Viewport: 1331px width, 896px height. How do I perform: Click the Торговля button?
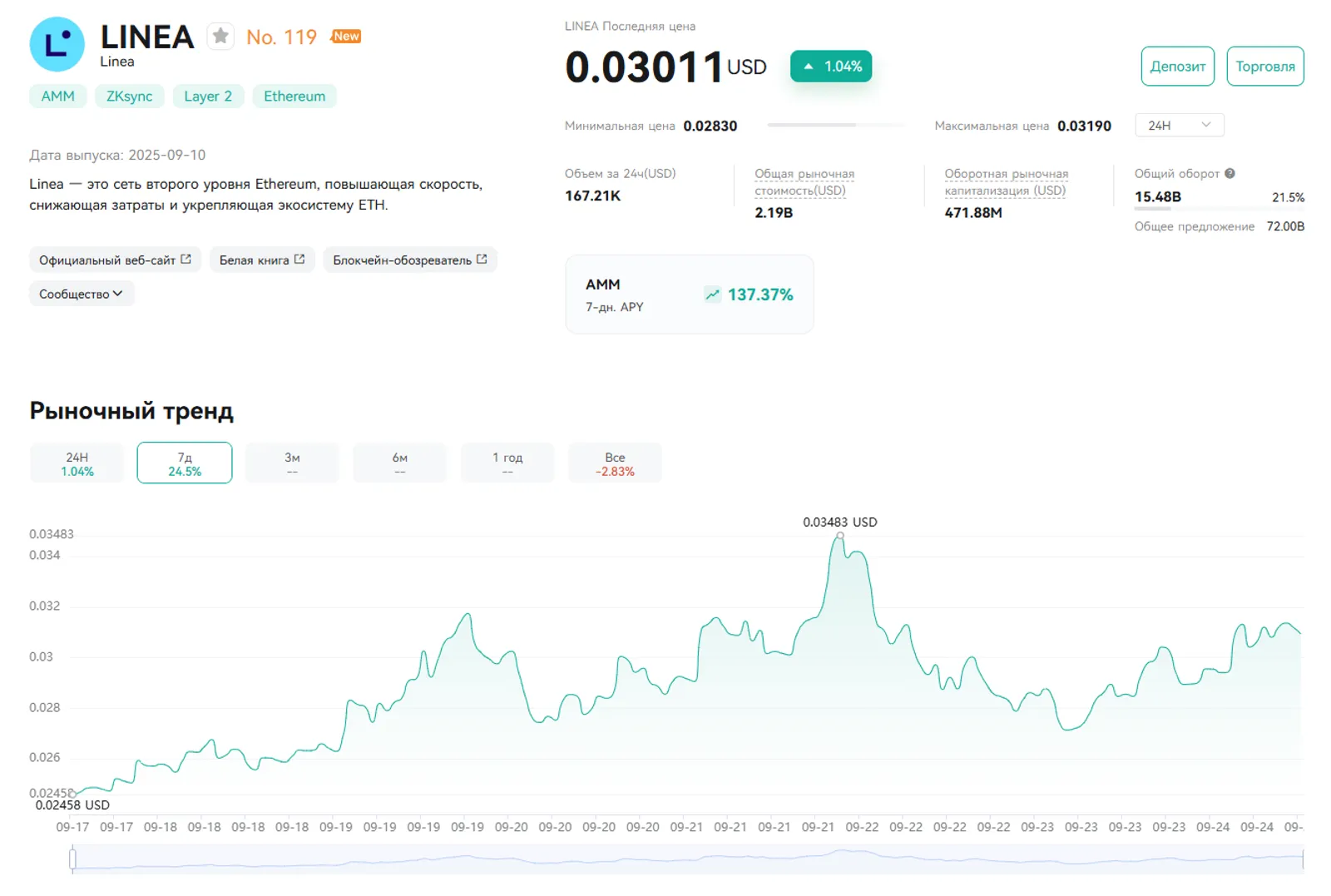(1264, 67)
